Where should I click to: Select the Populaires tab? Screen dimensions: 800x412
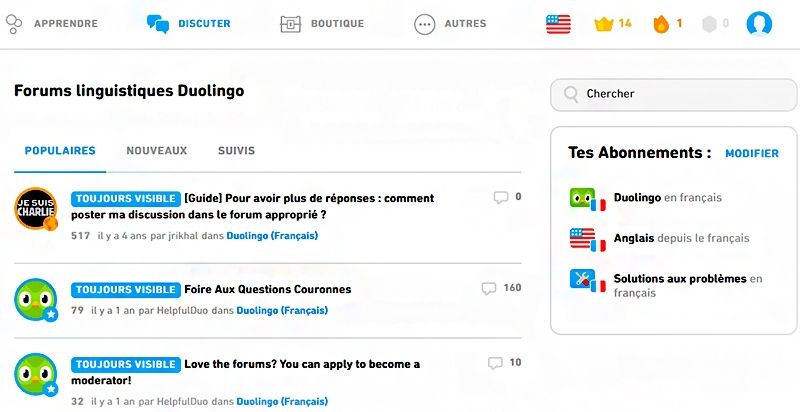[60, 151]
